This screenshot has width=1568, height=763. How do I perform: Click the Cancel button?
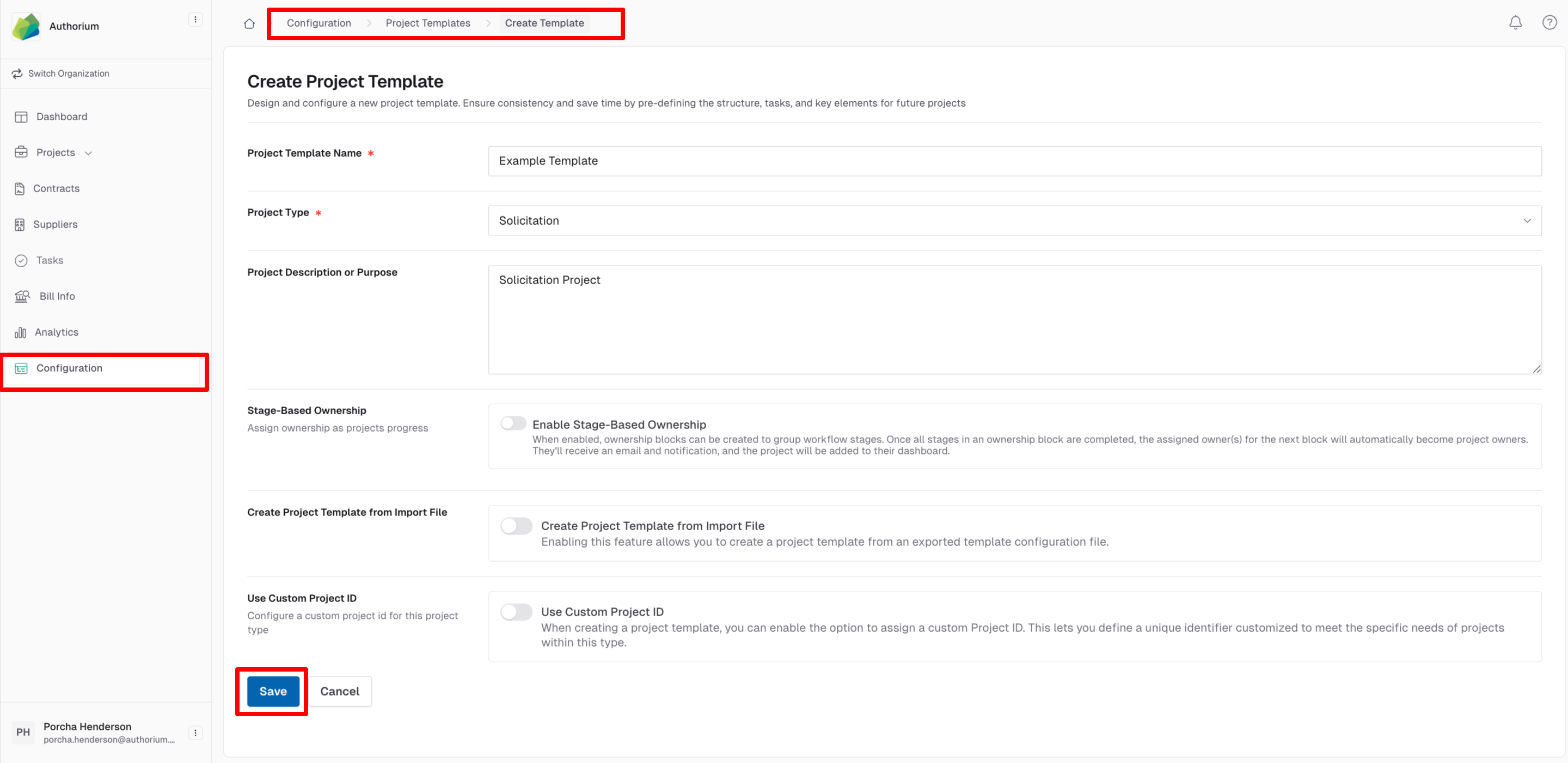(340, 691)
